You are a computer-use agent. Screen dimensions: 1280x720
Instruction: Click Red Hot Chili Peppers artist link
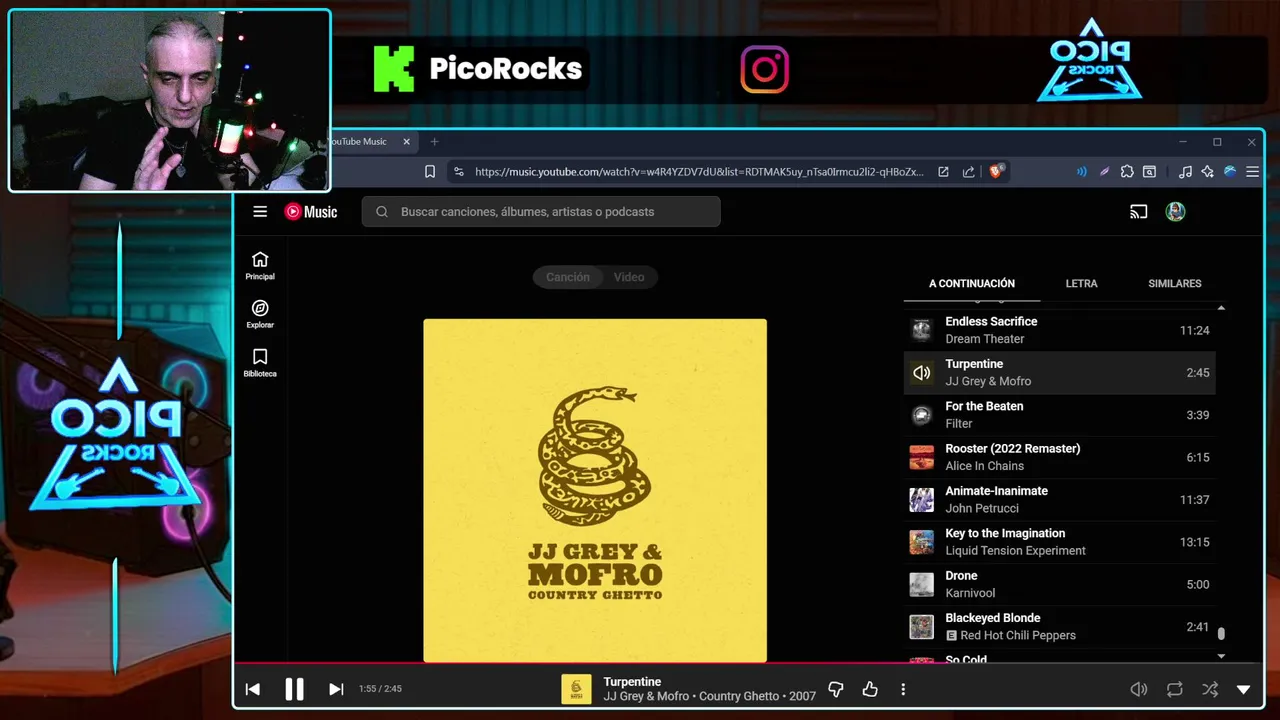point(1018,636)
